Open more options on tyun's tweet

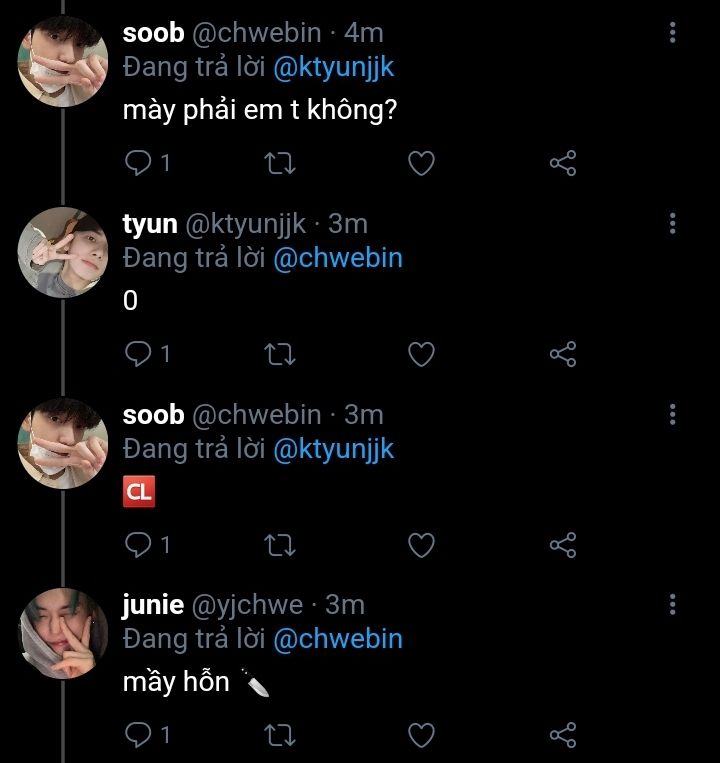tap(672, 223)
